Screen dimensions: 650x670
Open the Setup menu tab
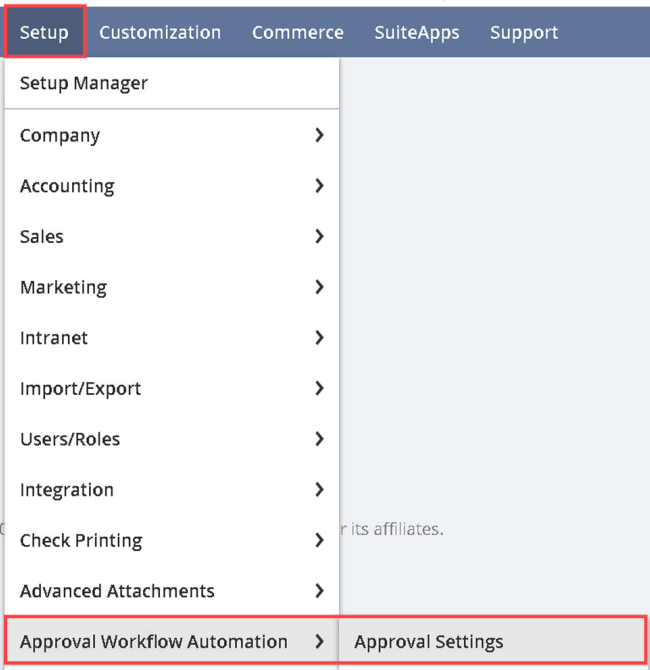pos(44,32)
